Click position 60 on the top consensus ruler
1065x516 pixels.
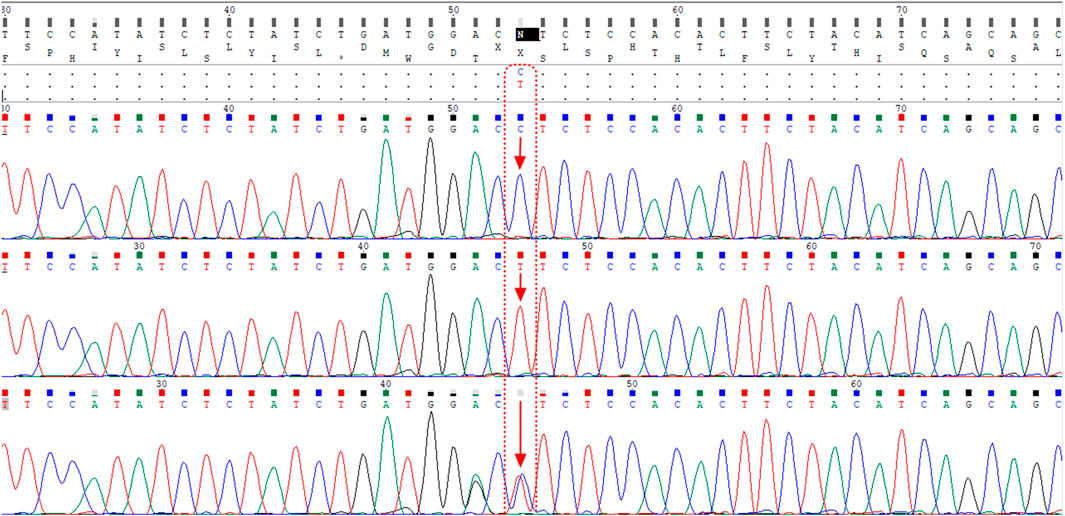pyautogui.click(x=677, y=10)
